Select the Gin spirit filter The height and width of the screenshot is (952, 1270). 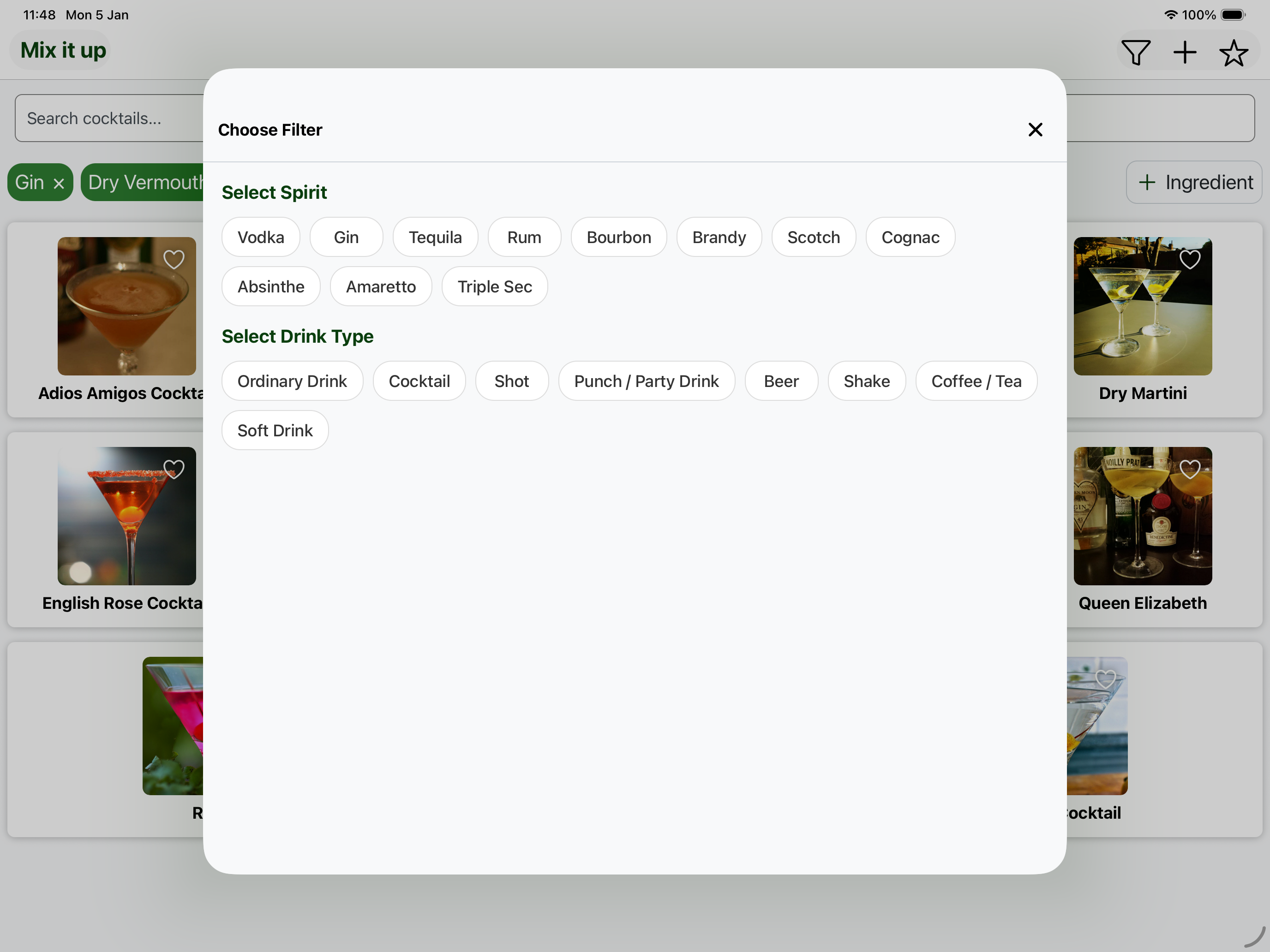pyautogui.click(x=346, y=237)
